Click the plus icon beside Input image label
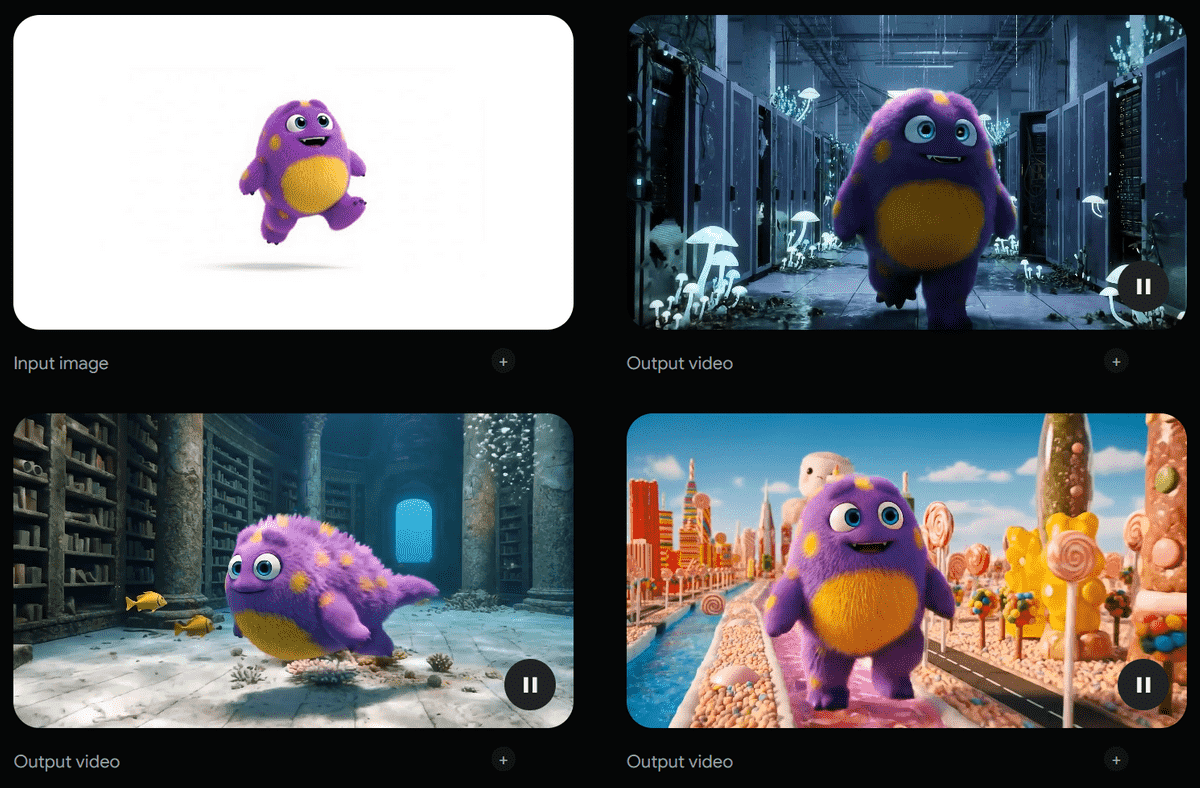 tap(503, 361)
